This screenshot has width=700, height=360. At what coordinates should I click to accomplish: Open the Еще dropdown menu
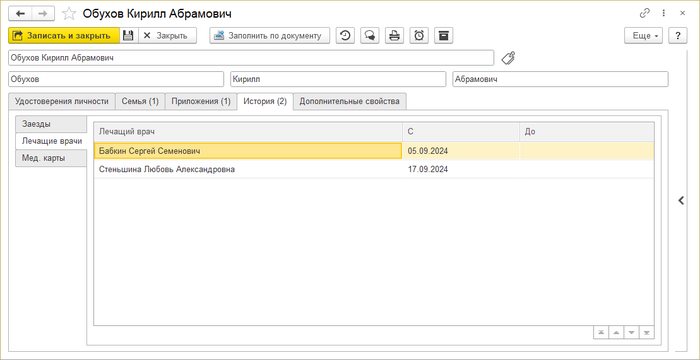click(x=643, y=36)
